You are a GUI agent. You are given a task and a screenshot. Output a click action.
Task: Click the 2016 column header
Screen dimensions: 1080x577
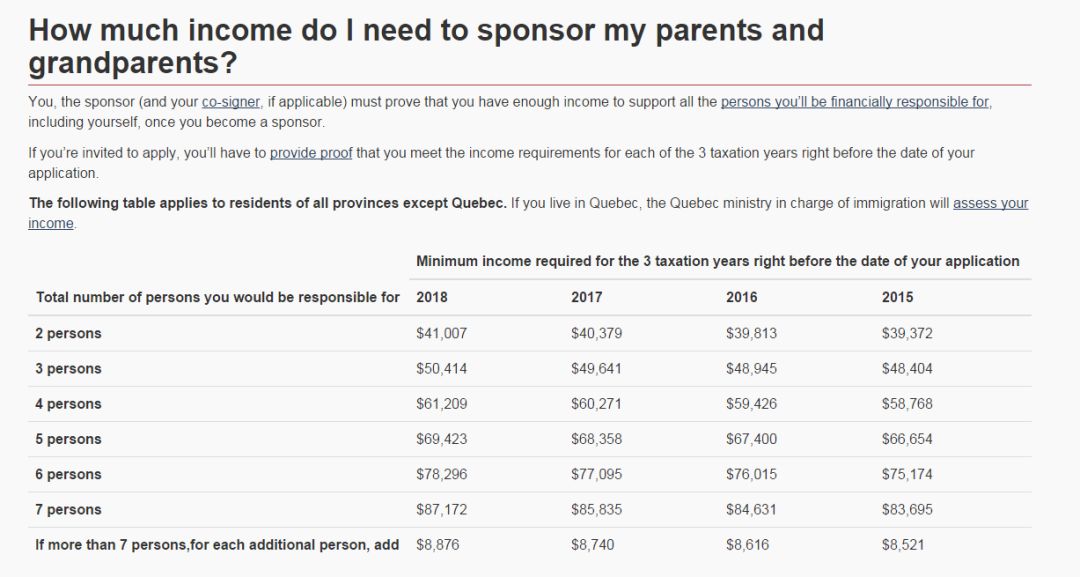click(x=741, y=297)
